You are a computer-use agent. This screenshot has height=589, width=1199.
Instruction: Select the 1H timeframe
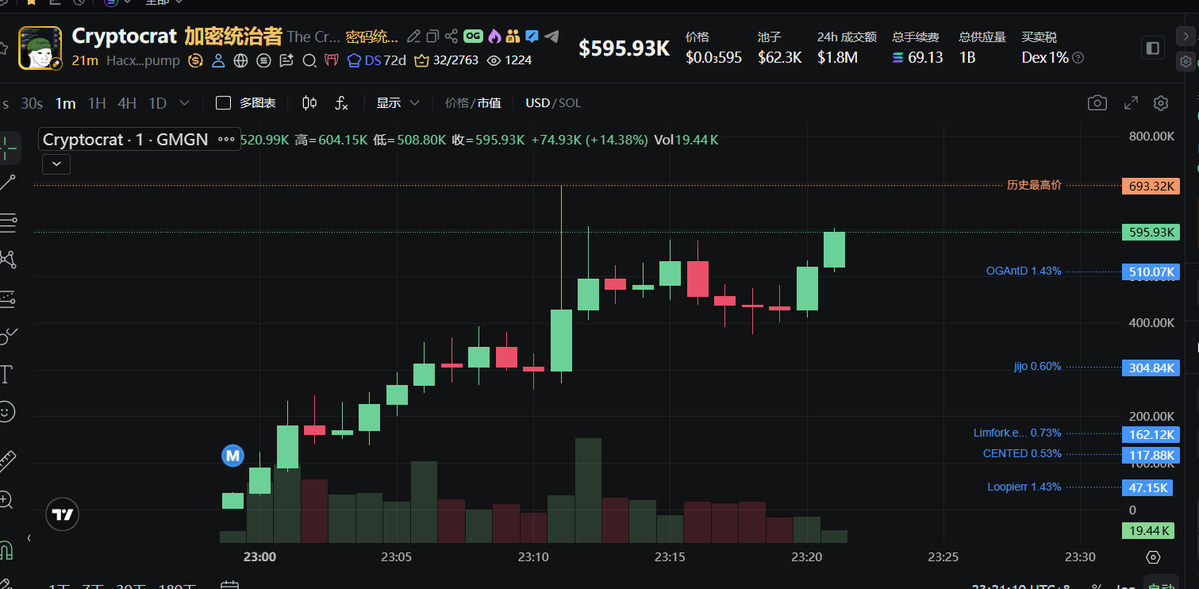(x=97, y=103)
